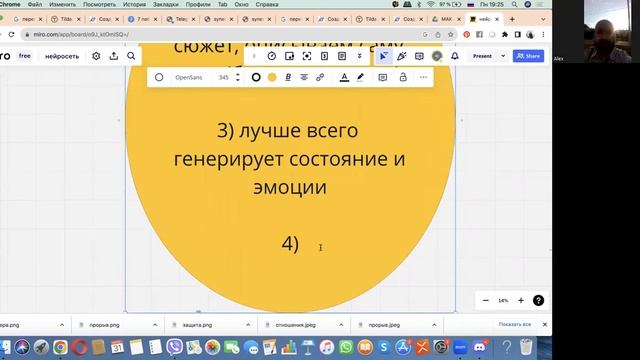Screen dimensions: 640x360
Task: Insert link via chain icon
Action: (320, 77)
